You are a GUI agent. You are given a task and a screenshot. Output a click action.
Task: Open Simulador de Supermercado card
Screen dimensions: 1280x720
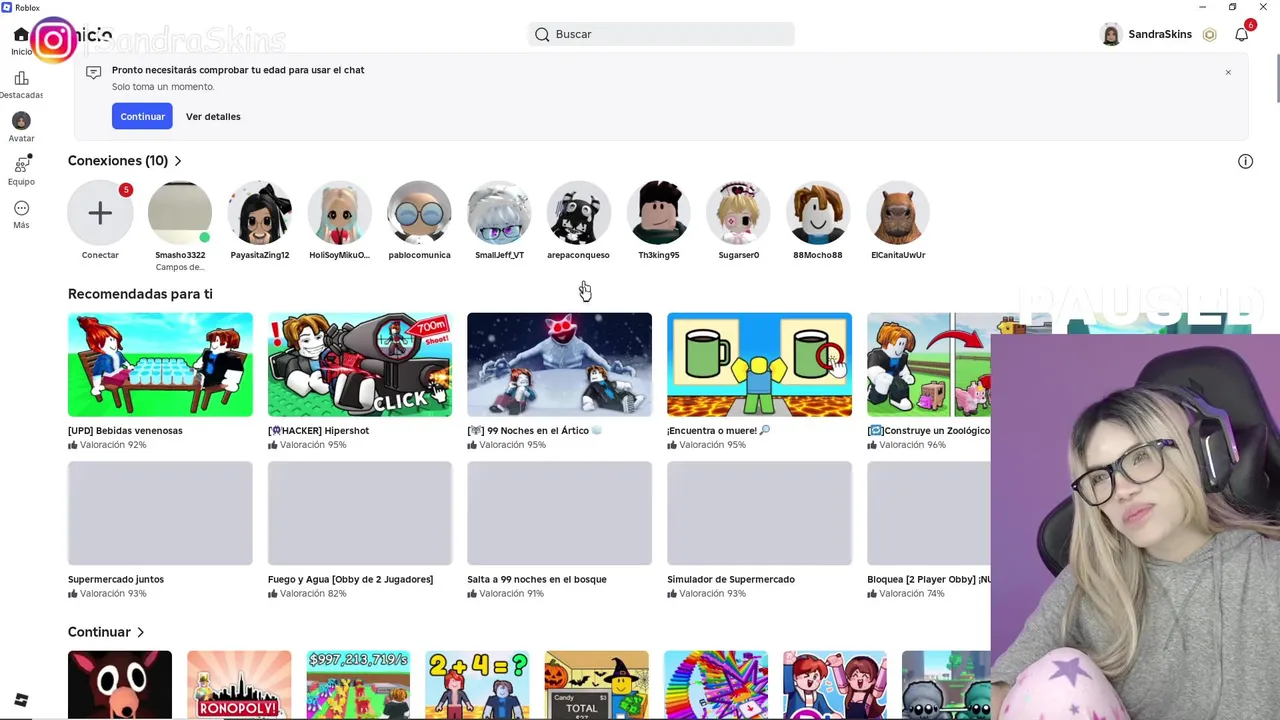click(759, 530)
